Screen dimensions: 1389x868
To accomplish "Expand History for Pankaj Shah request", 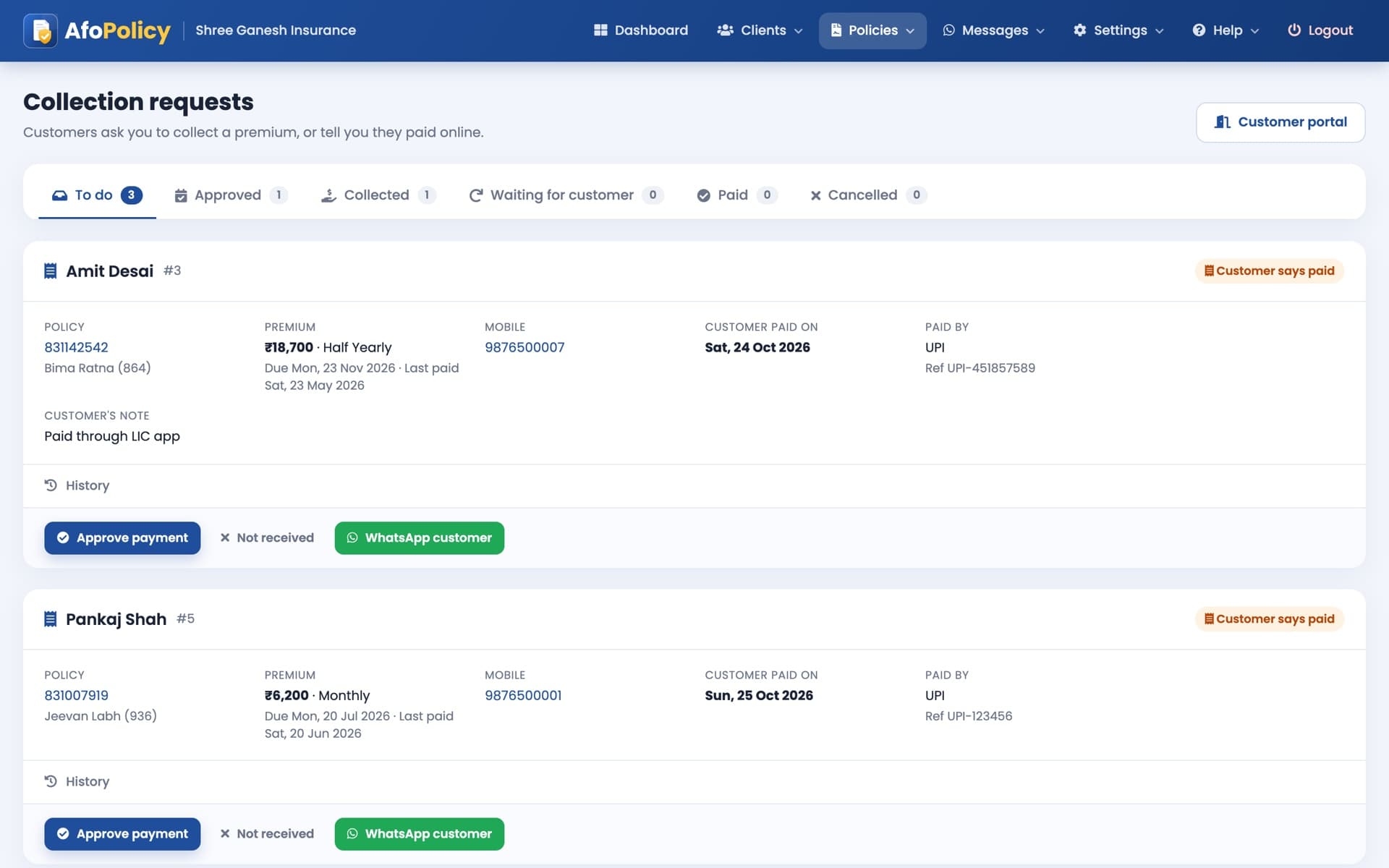I will coord(77,781).
